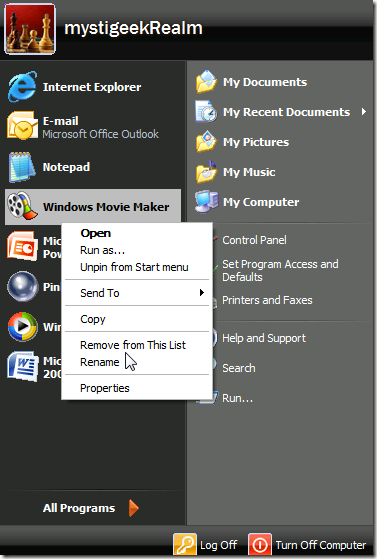Image resolution: width=377 pixels, height=559 pixels.
Task: Expand the Send To submenu arrow
Action: (202, 293)
